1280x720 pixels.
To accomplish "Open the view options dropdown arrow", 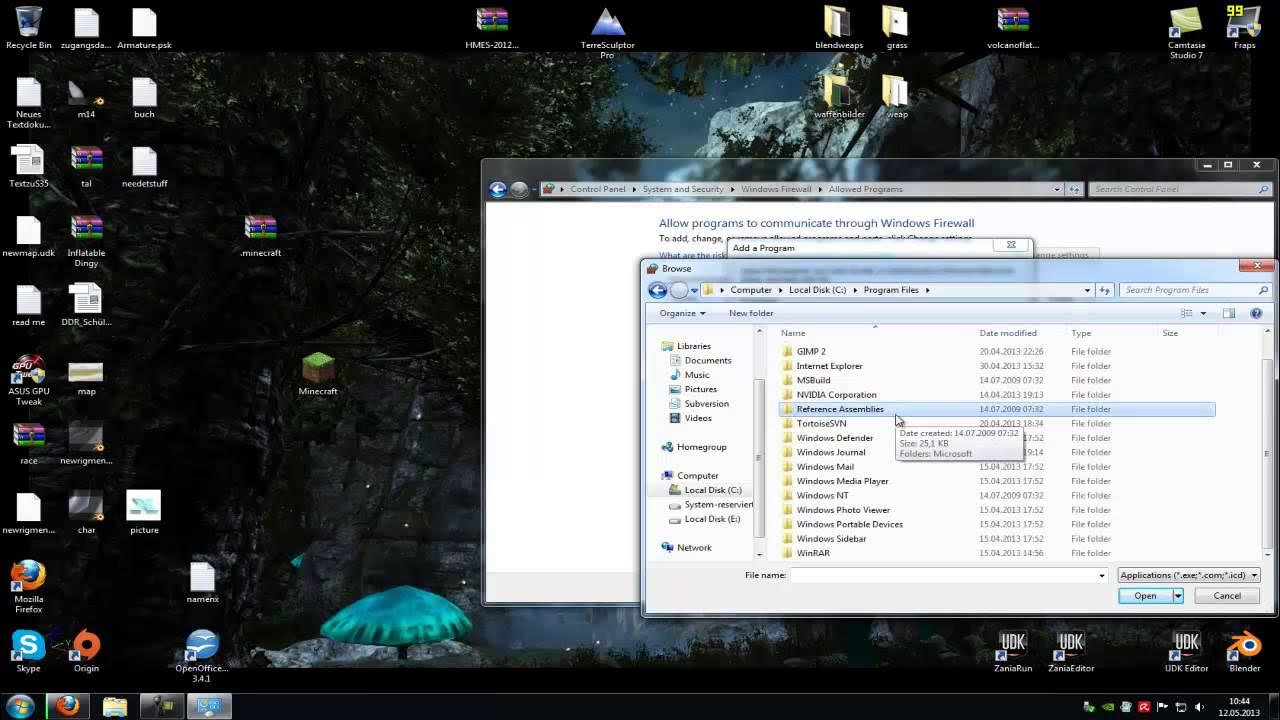I will pyautogui.click(x=1203, y=313).
